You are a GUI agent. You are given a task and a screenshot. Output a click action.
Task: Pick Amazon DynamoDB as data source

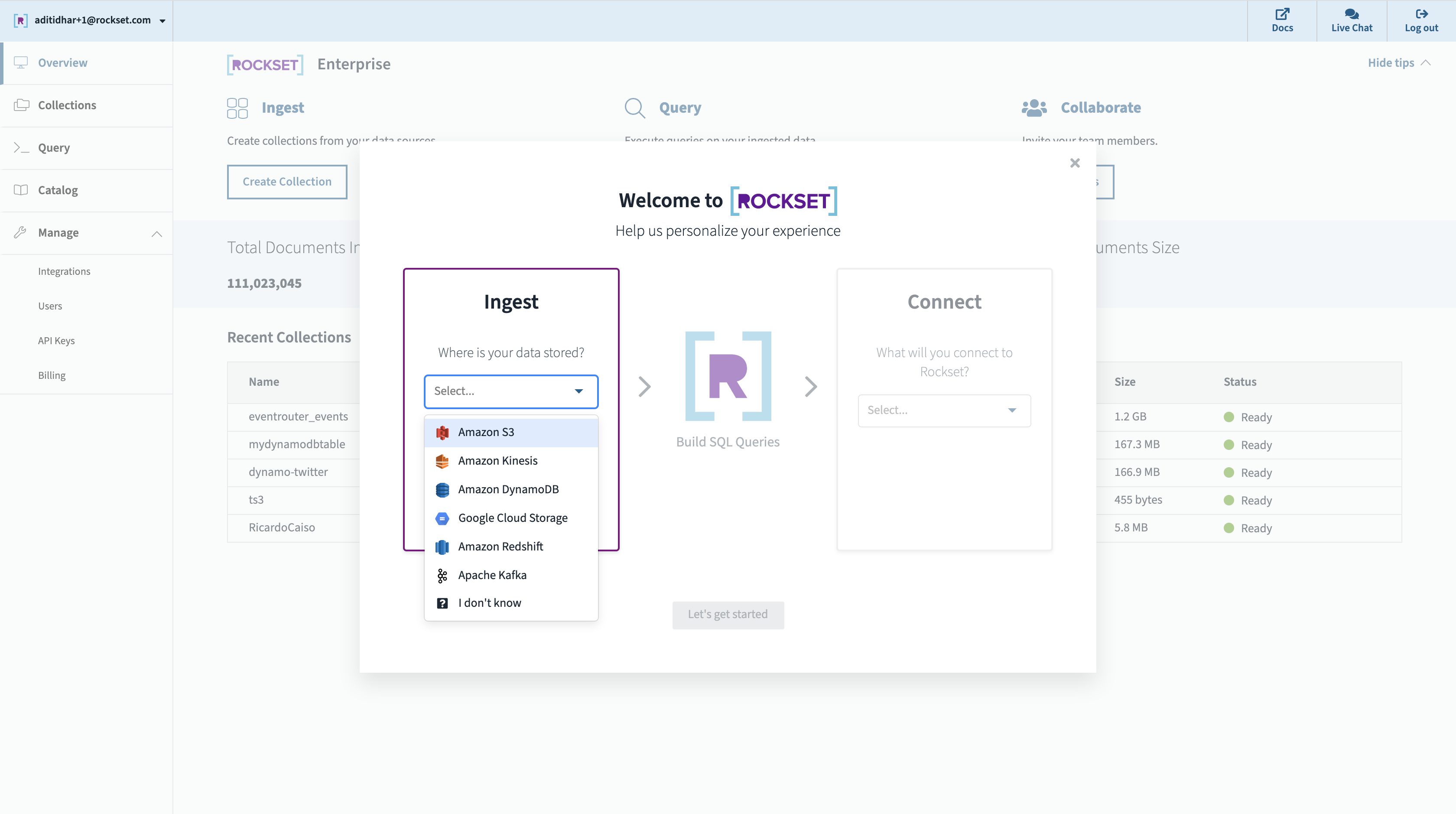pyautogui.click(x=507, y=489)
